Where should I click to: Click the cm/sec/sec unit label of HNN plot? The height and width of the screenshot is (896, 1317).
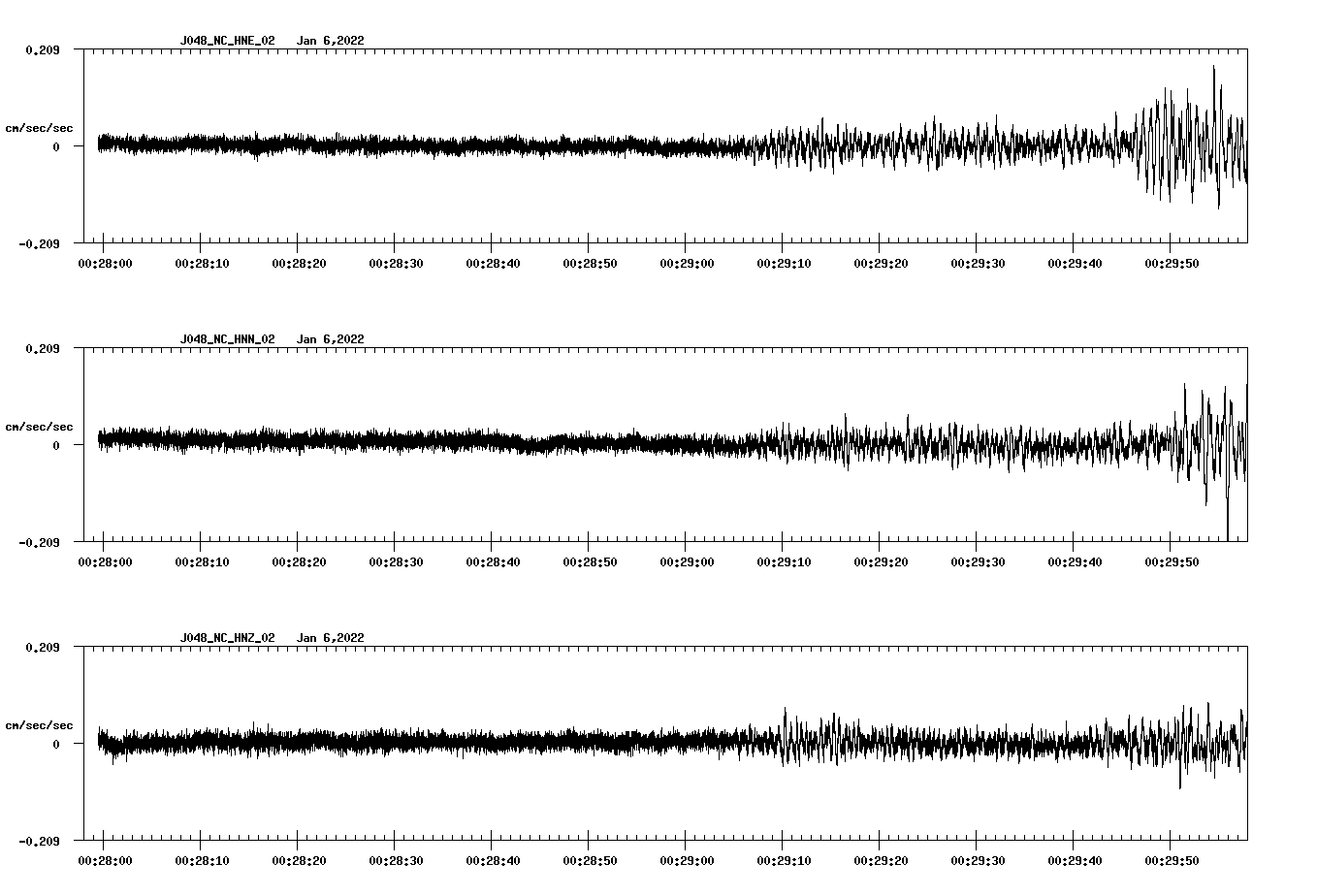(39, 427)
